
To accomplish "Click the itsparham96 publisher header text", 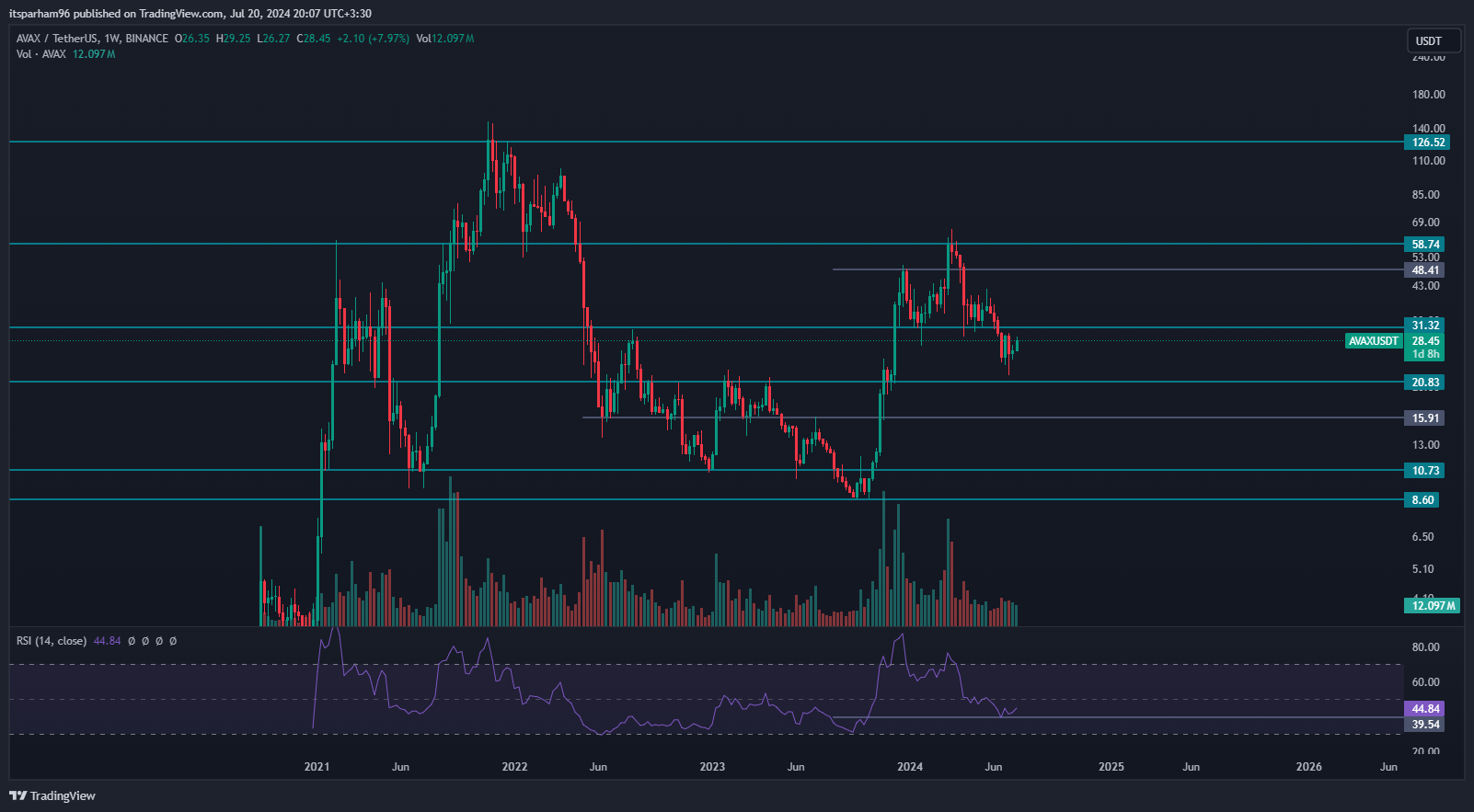I will coord(40,14).
